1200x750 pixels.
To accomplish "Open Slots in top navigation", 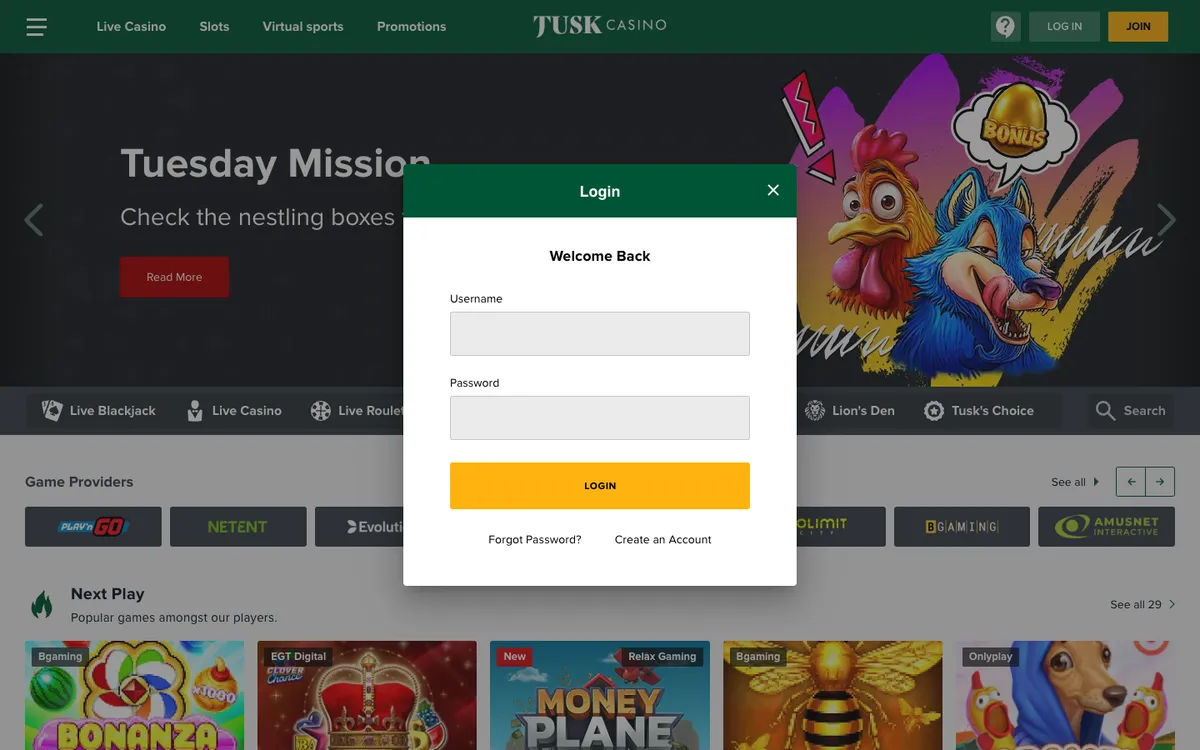I will click(214, 26).
